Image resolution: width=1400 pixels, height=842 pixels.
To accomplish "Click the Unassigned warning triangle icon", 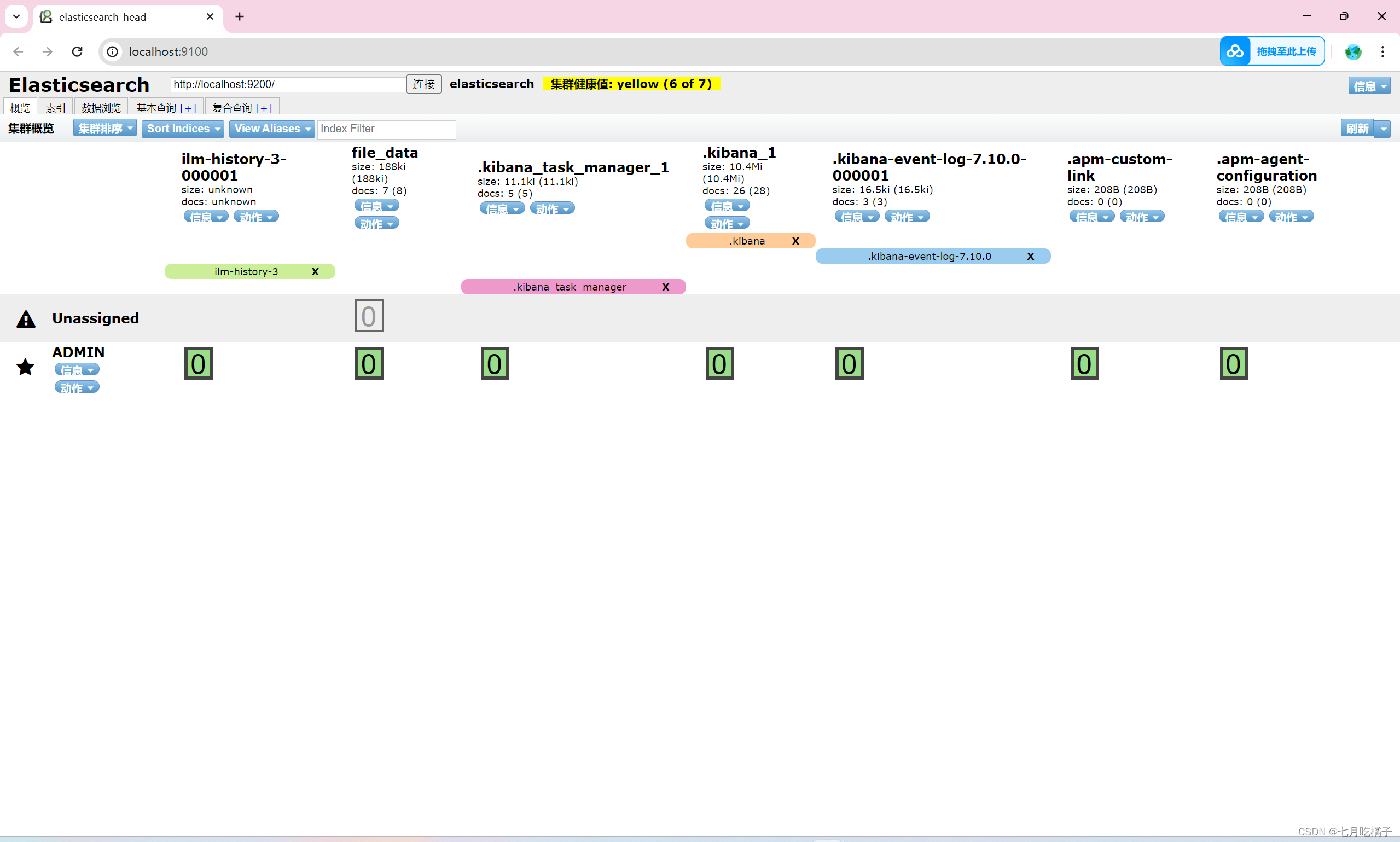I will [x=26, y=320].
